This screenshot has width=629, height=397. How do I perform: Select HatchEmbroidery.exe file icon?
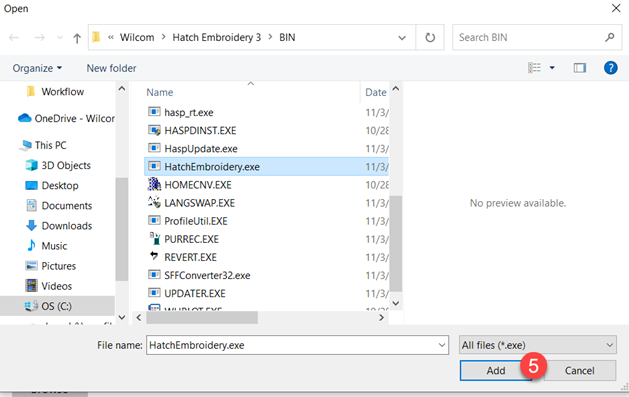(x=154, y=166)
